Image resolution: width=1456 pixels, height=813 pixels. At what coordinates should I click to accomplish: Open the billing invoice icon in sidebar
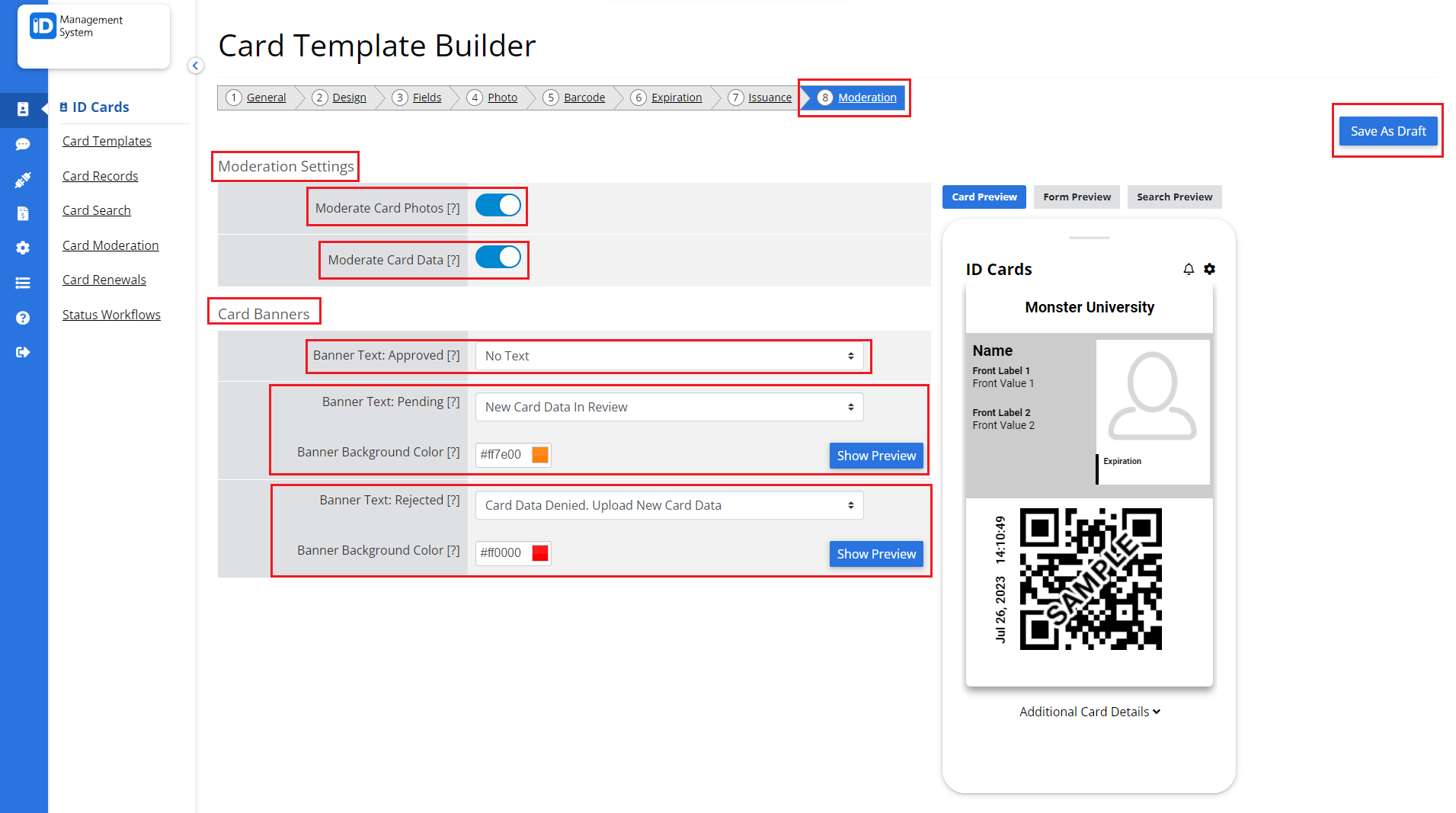(23, 213)
